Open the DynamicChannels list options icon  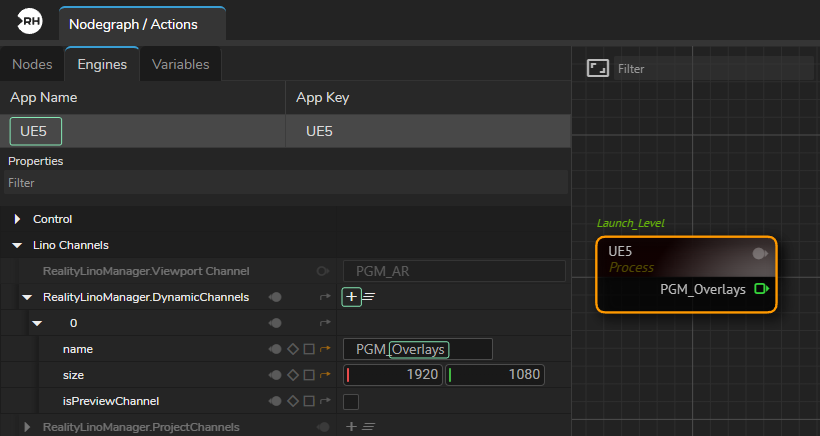369,297
